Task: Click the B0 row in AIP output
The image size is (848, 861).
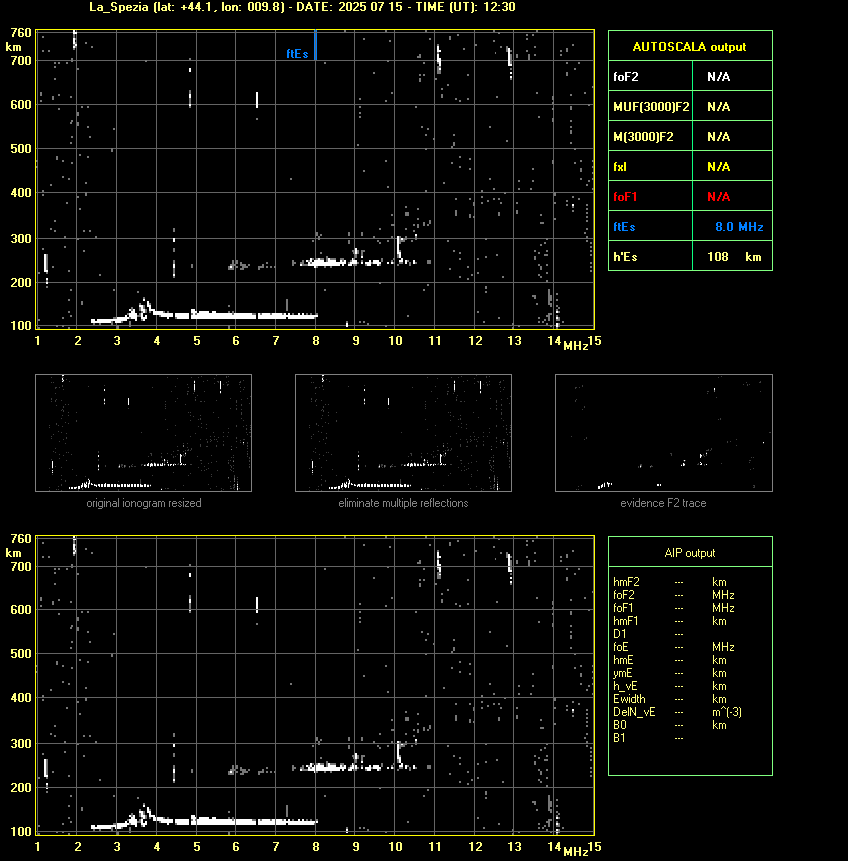Action: pyautogui.click(x=670, y=725)
